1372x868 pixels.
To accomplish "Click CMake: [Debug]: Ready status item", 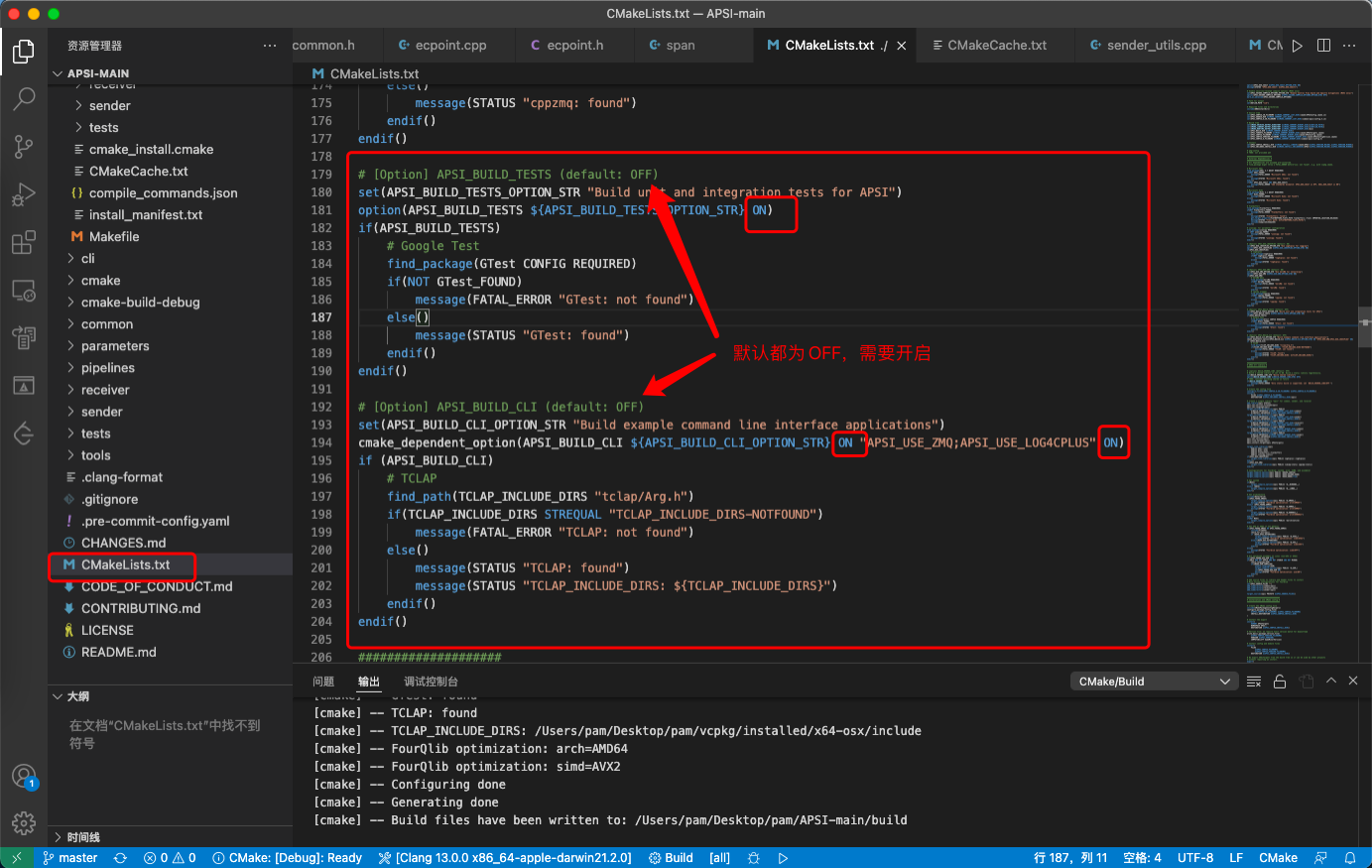I will [x=287, y=858].
